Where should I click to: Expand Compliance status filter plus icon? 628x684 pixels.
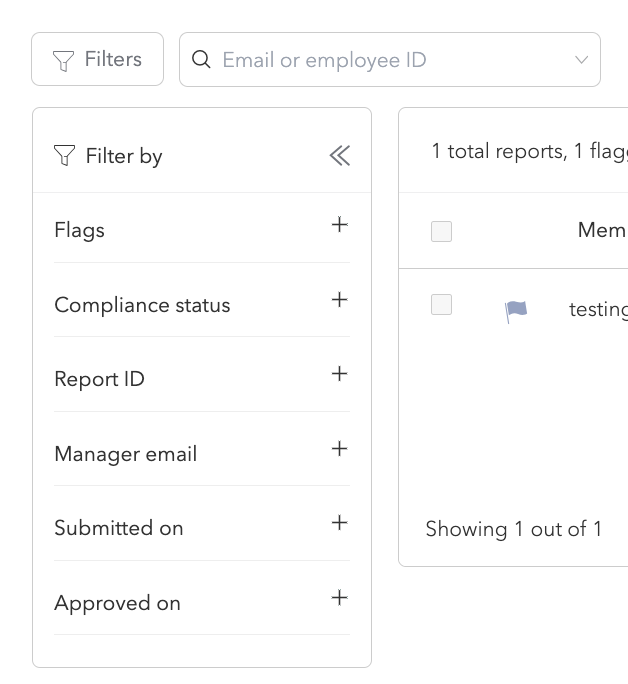coord(339,300)
